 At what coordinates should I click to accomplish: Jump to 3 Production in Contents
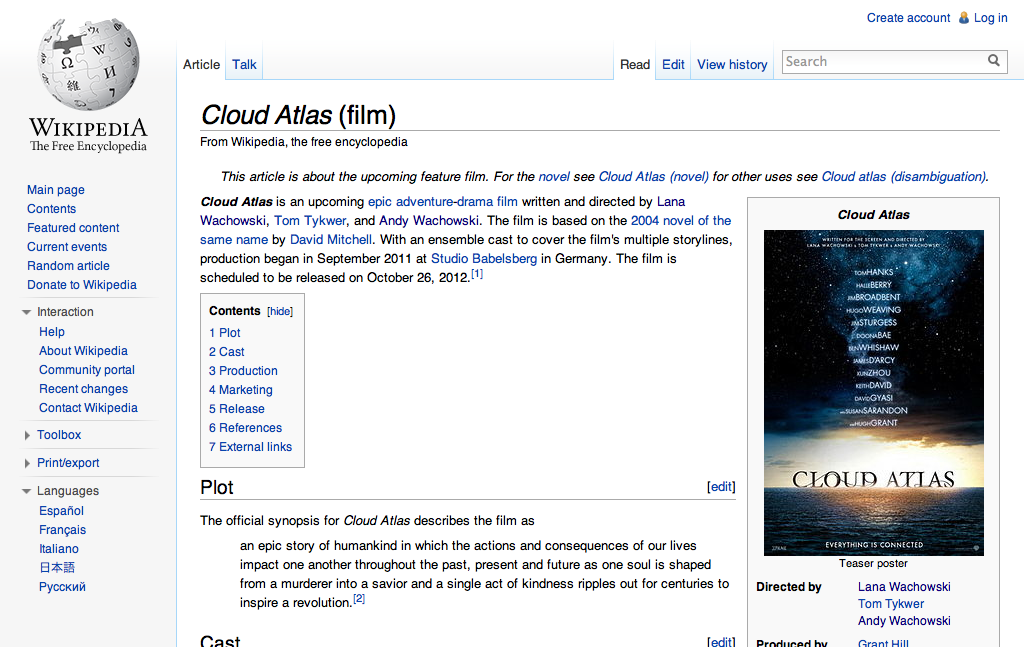[x=243, y=371]
